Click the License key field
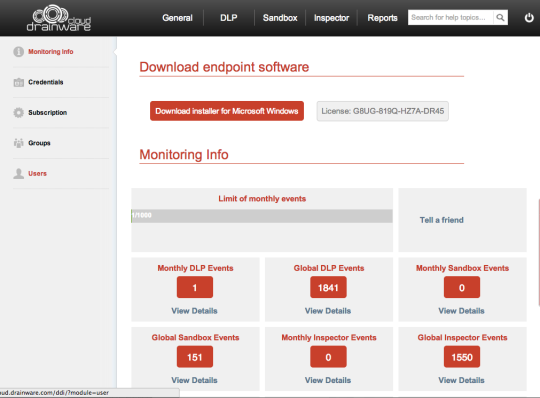This screenshot has width=540, height=398. tap(383, 111)
